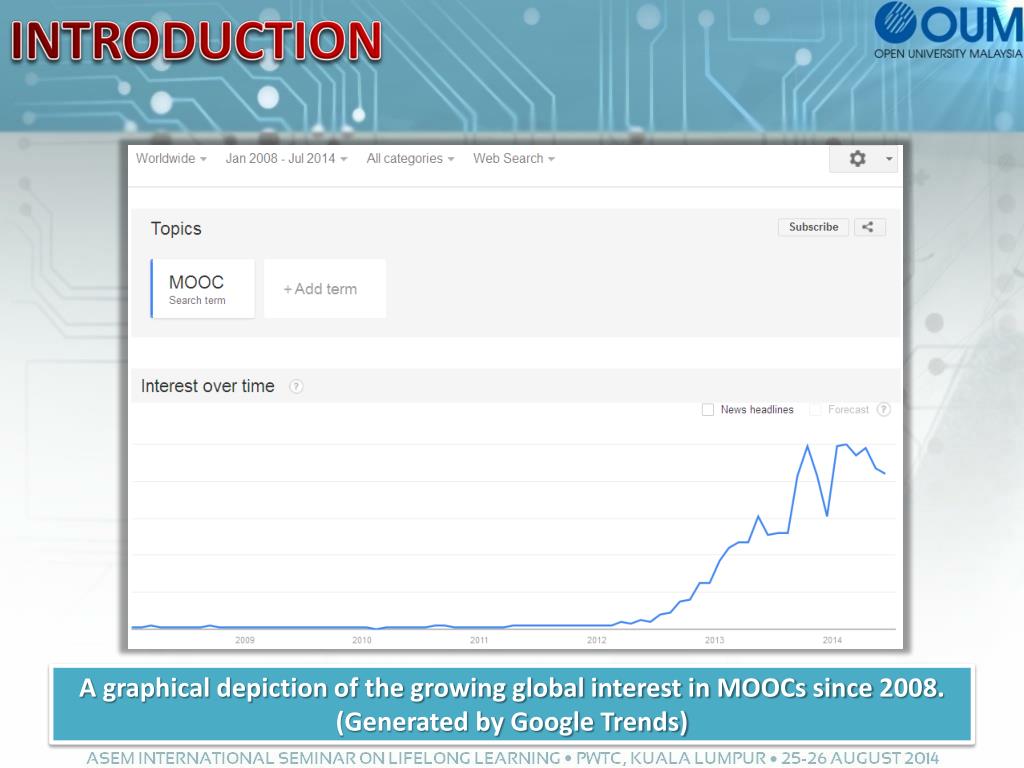Toggle the Forecast checkbox
This screenshot has height=768, width=1024.
815,409
